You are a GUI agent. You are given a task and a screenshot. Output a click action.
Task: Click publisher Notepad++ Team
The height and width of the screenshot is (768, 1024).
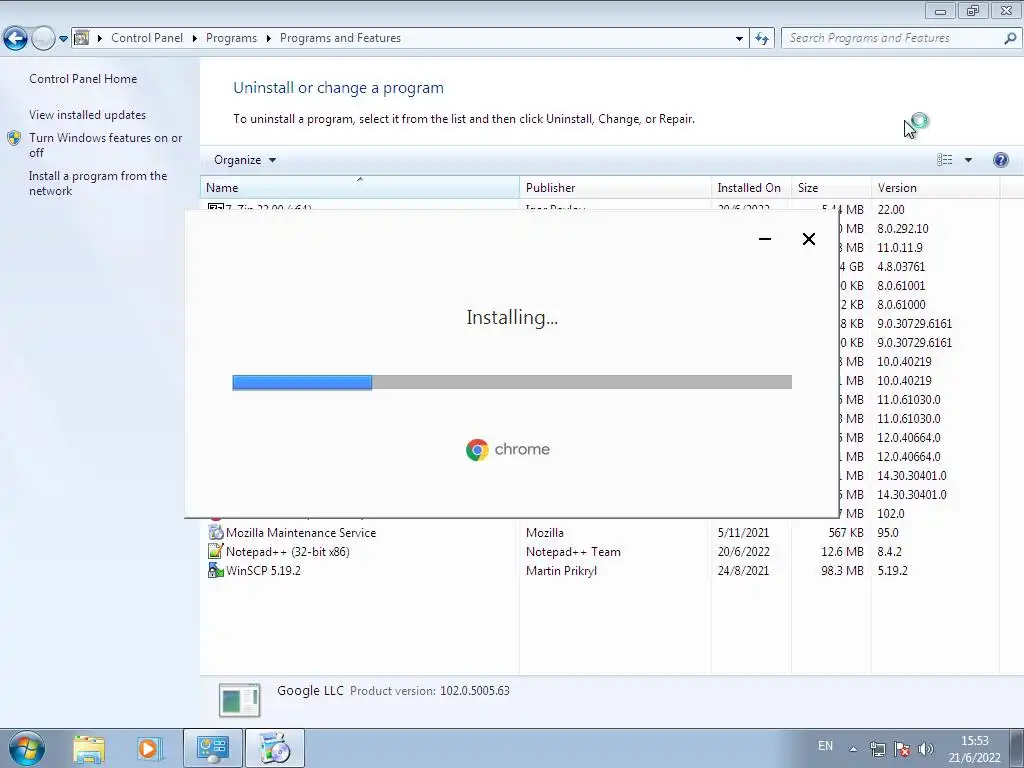click(x=573, y=552)
